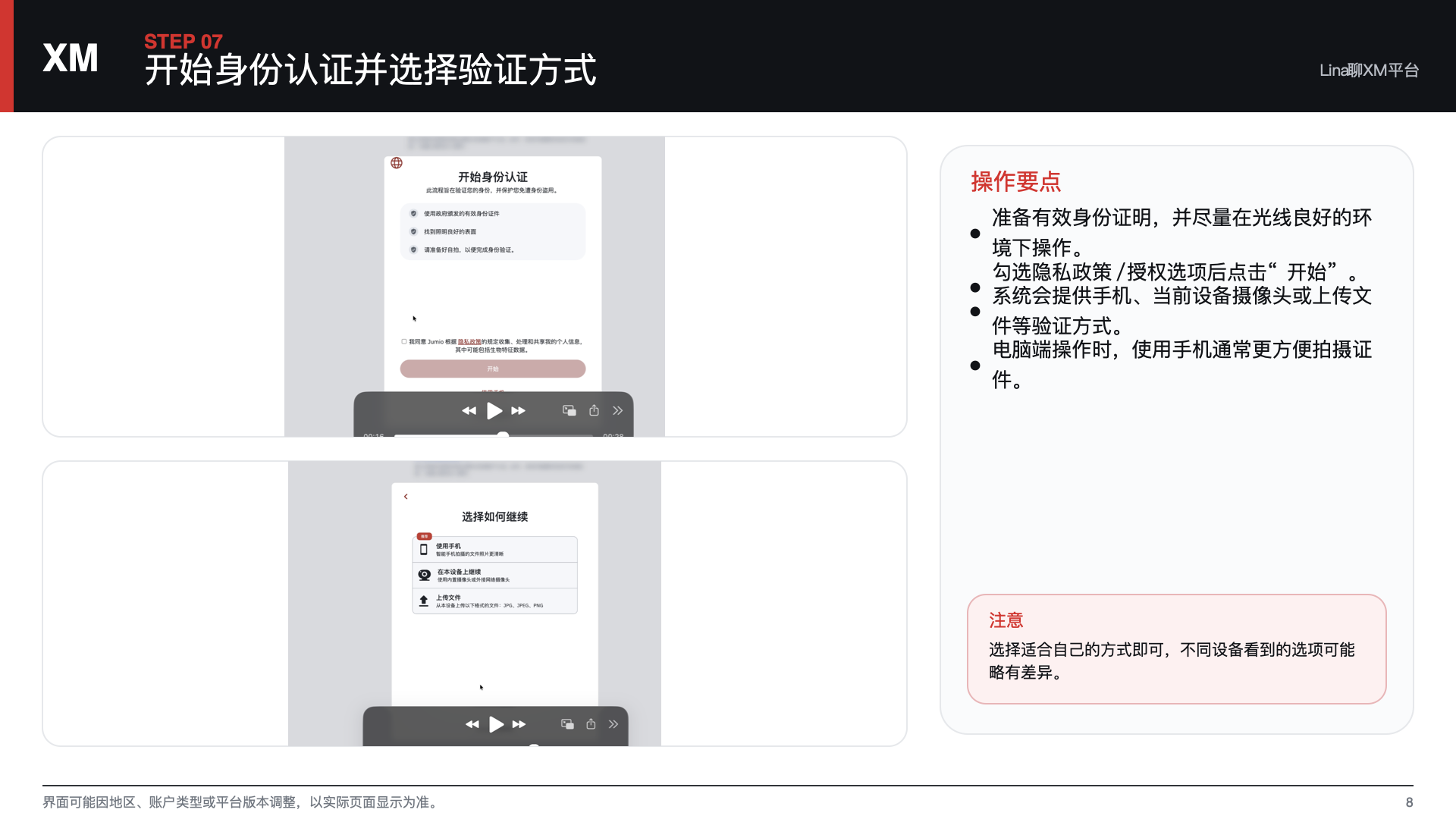1456x819 pixels.
Task: Click the subtitle 此流程旨在验证您的身份
Action: click(493, 191)
